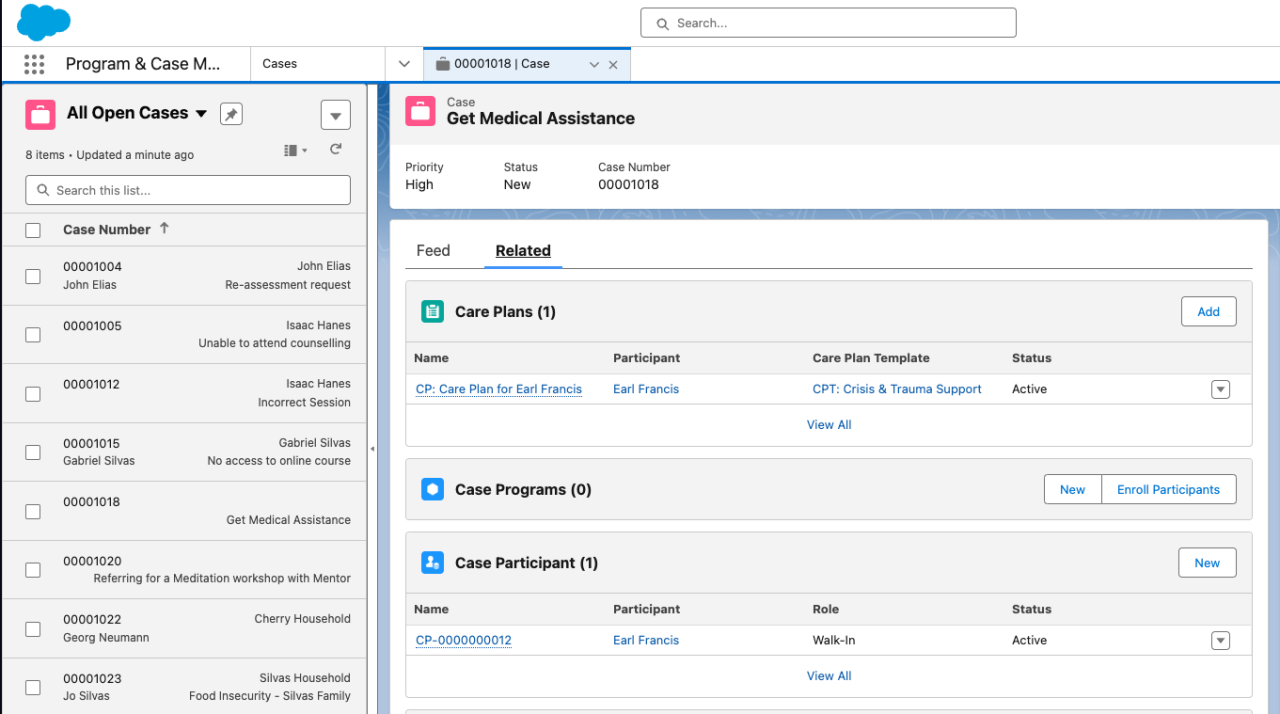
Task: Open Earl Francis link in Care Plans
Action: [646, 390]
